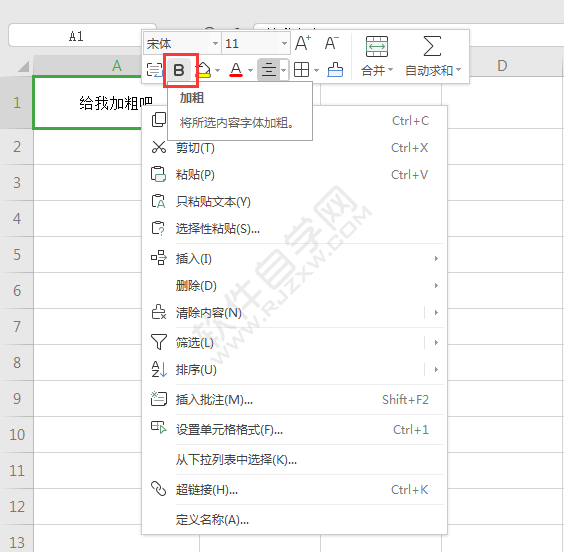Click the paste clipboard icon

point(158,174)
